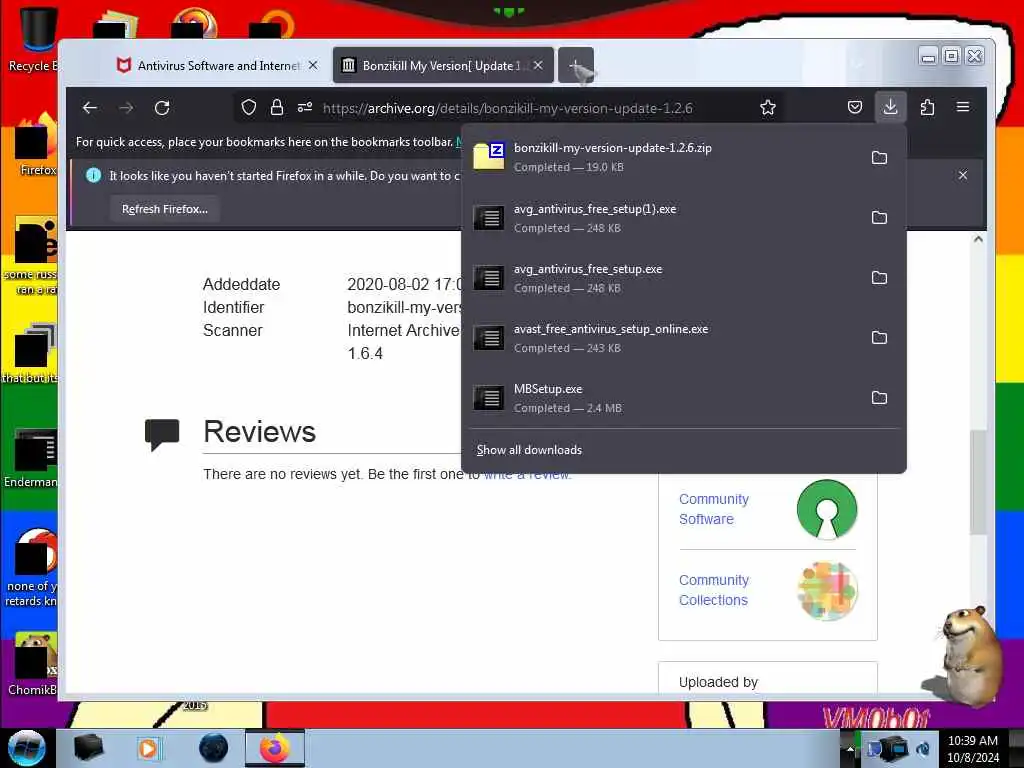Open the tracking protection shield icon
The image size is (1024, 768).
248,108
